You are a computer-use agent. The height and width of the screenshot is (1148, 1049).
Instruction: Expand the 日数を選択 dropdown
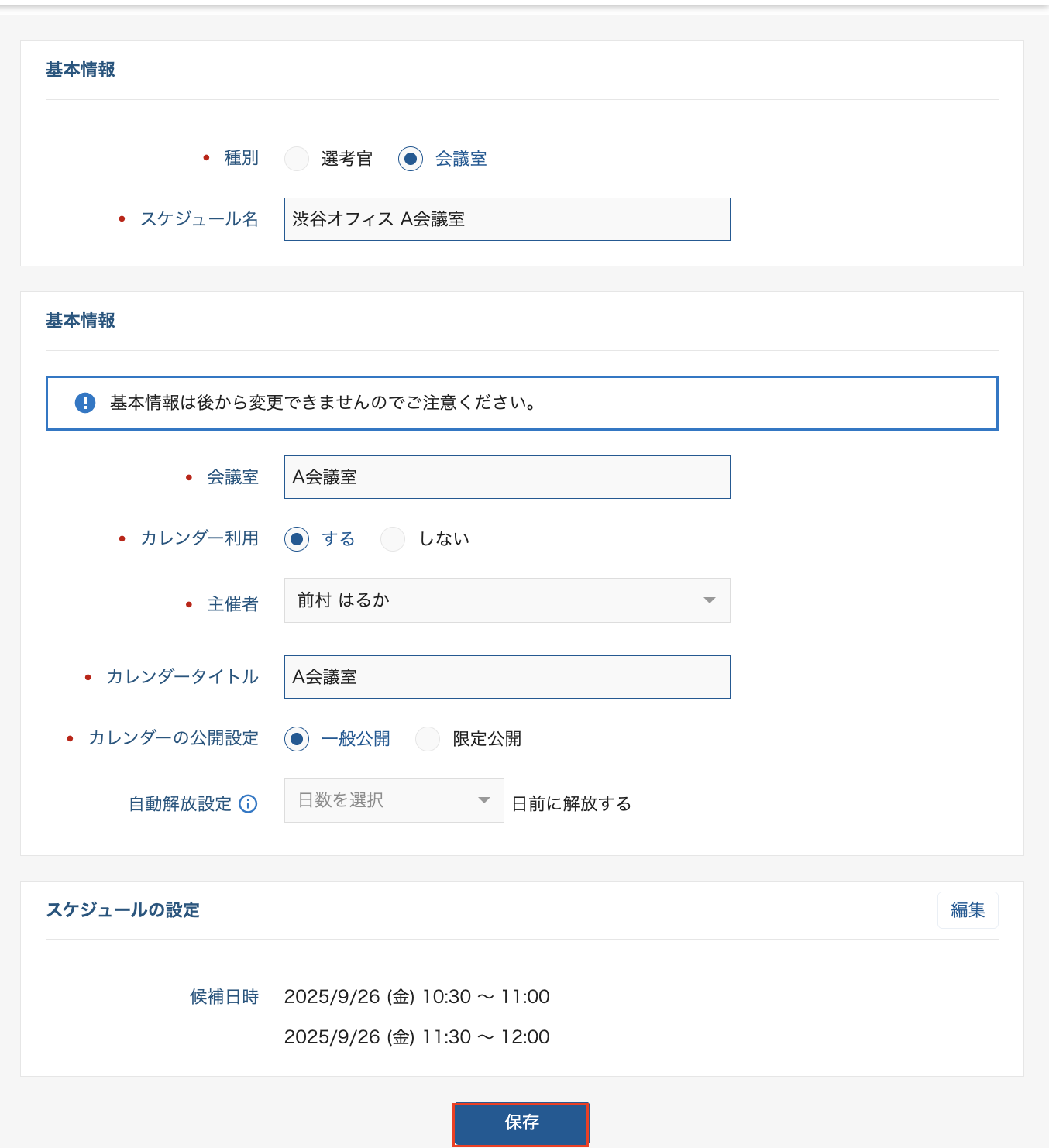pyautogui.click(x=394, y=800)
